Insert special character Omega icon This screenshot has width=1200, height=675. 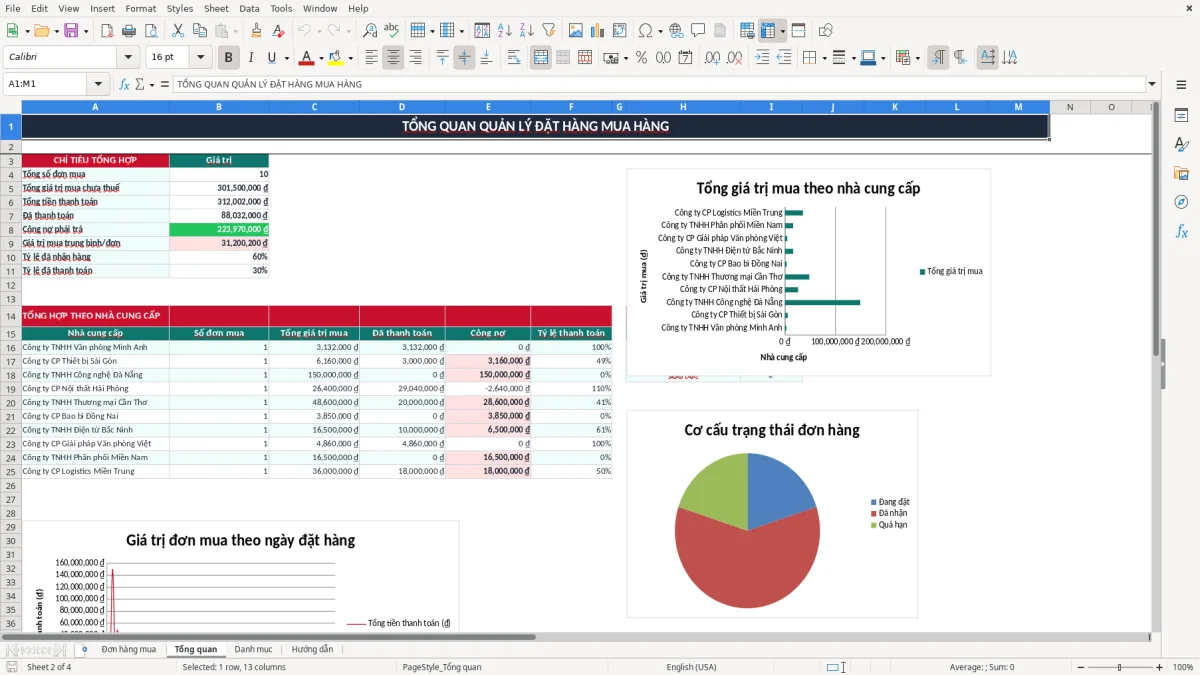coord(645,31)
